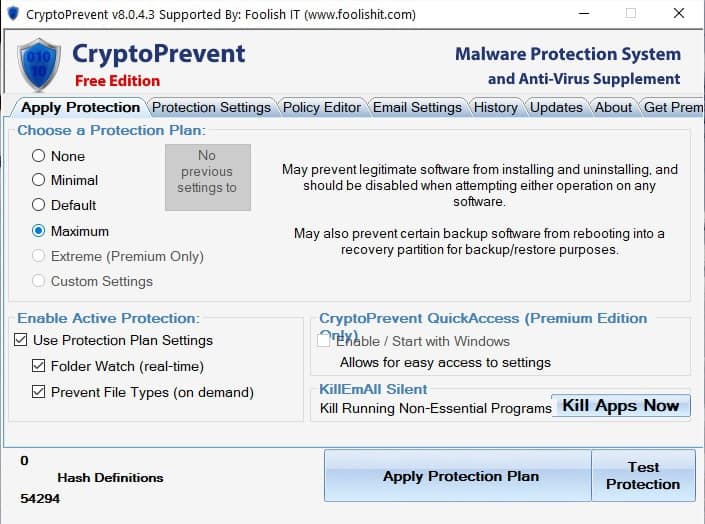
Task: Choose the Default protection plan
Action: point(39,205)
